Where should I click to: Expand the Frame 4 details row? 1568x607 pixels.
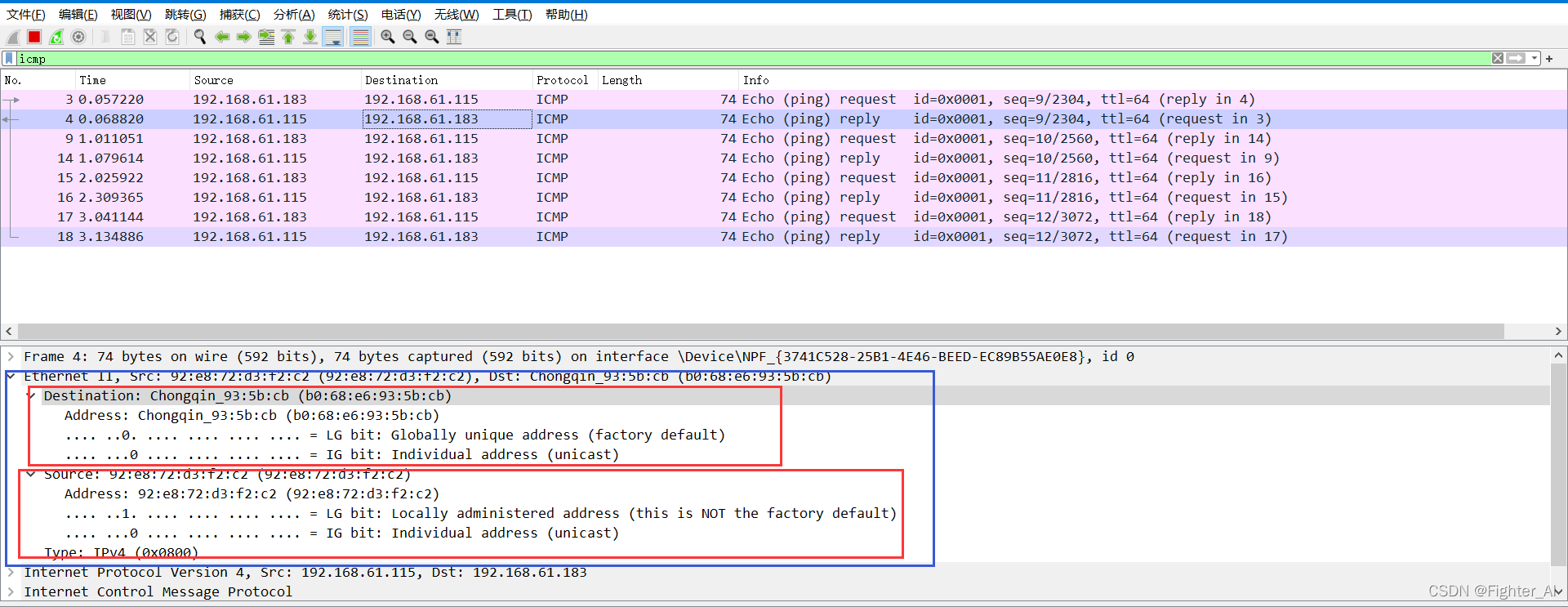pyautogui.click(x=11, y=357)
